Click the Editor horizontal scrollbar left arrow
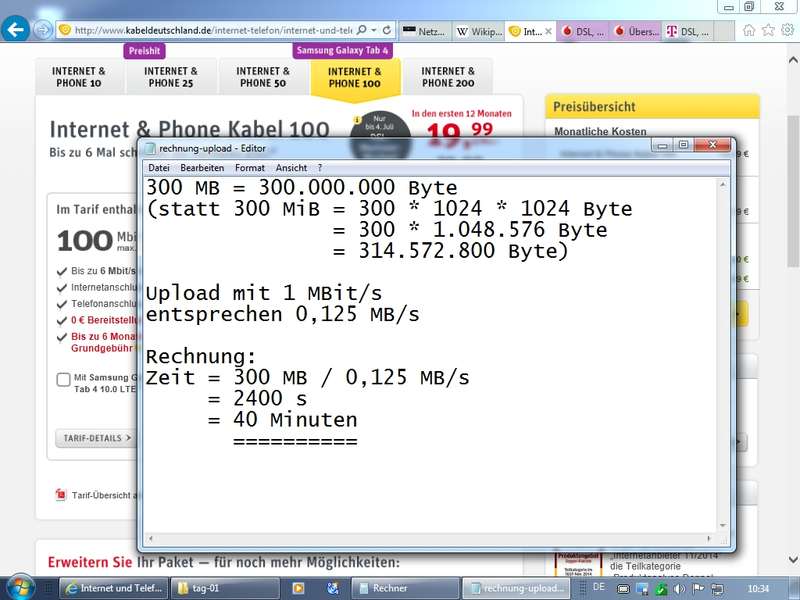The width and height of the screenshot is (800, 600). (151, 538)
